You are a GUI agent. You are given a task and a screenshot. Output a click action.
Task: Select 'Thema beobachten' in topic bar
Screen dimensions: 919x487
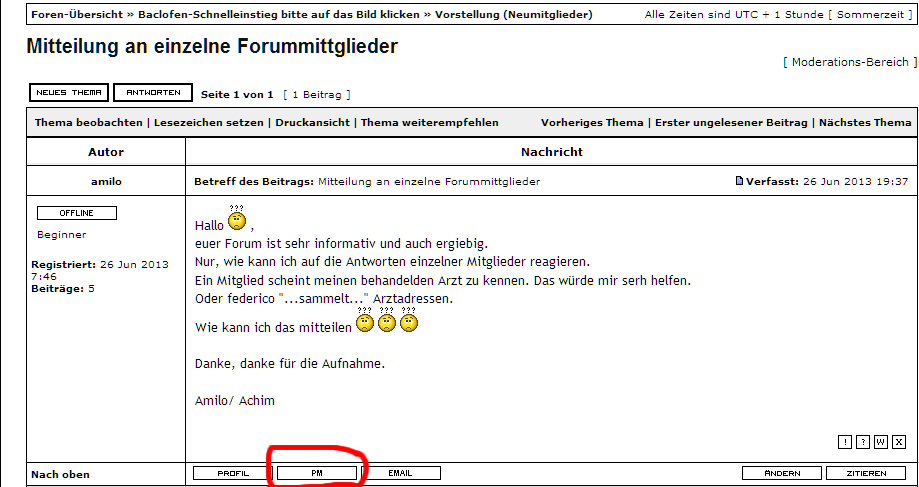pos(88,123)
